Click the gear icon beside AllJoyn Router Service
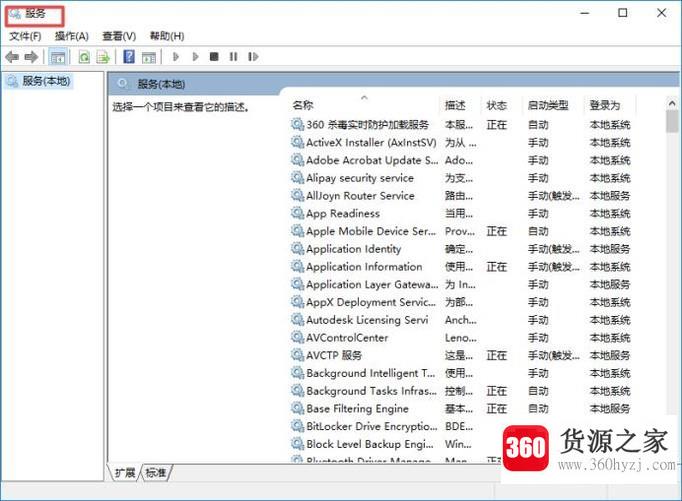 click(x=297, y=195)
